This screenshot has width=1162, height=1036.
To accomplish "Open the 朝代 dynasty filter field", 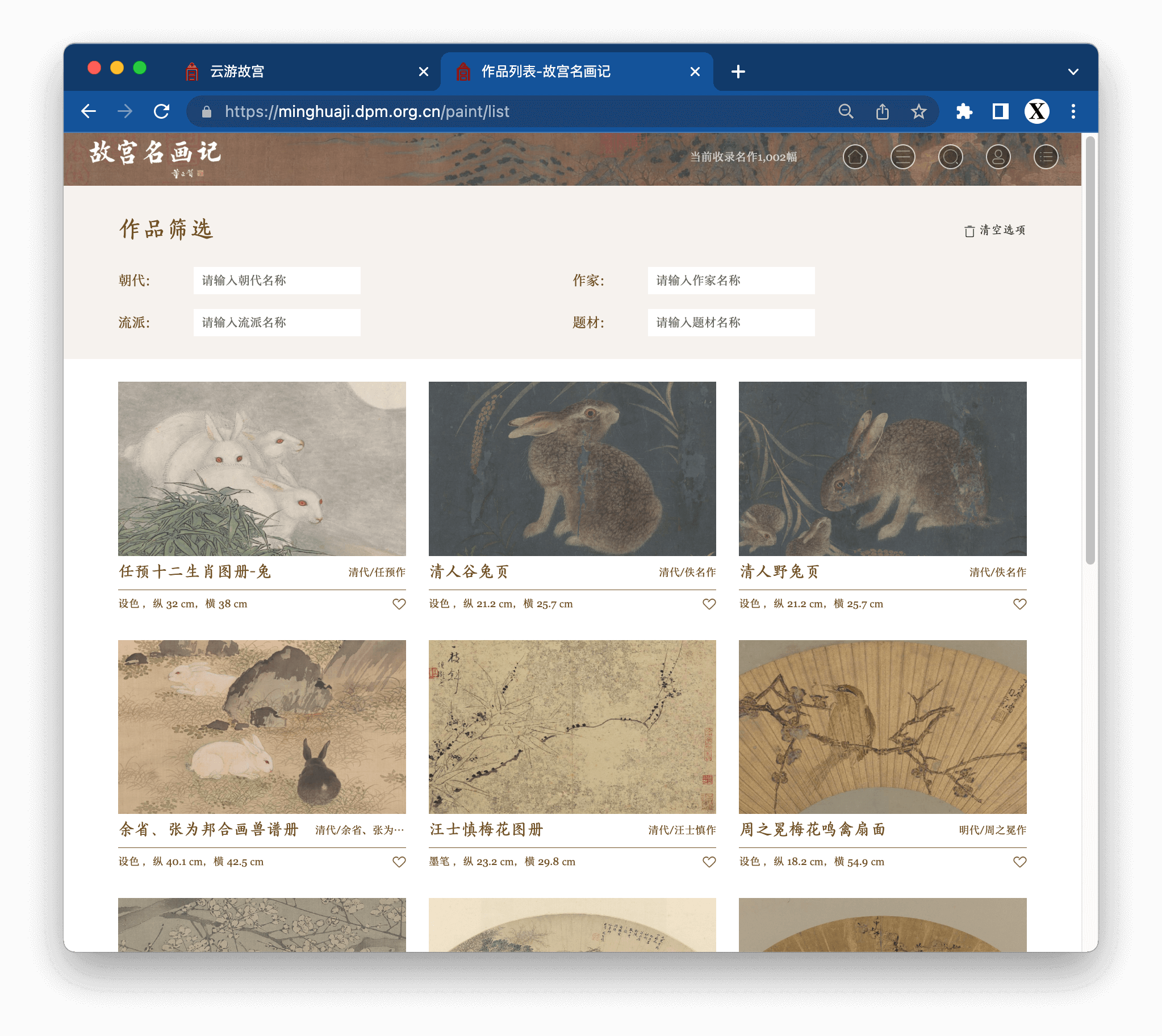I will click(277, 281).
